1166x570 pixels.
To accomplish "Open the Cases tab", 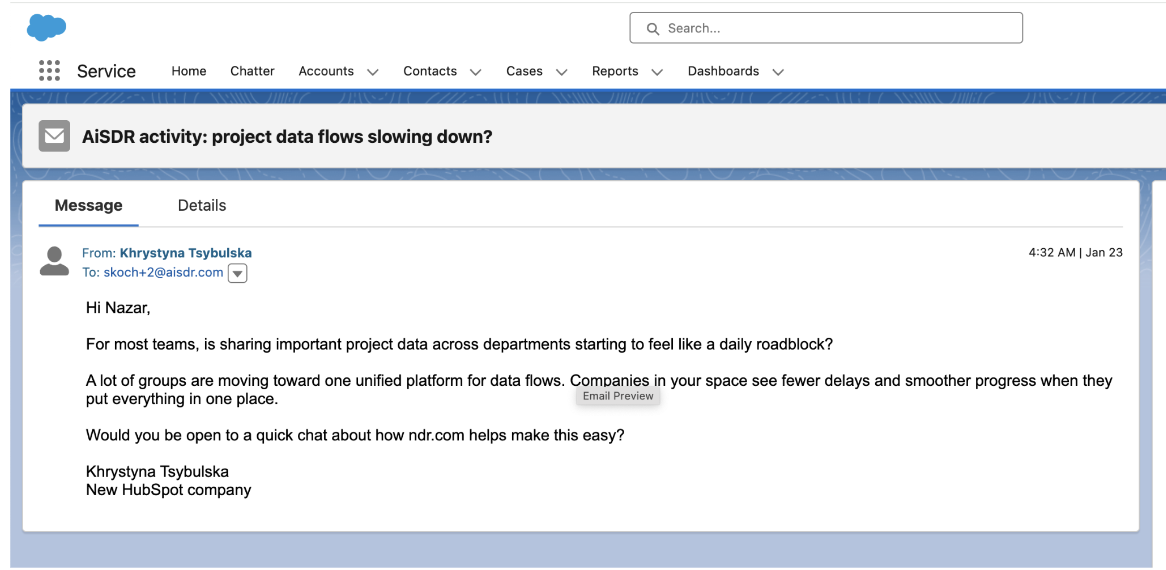I will [524, 71].
